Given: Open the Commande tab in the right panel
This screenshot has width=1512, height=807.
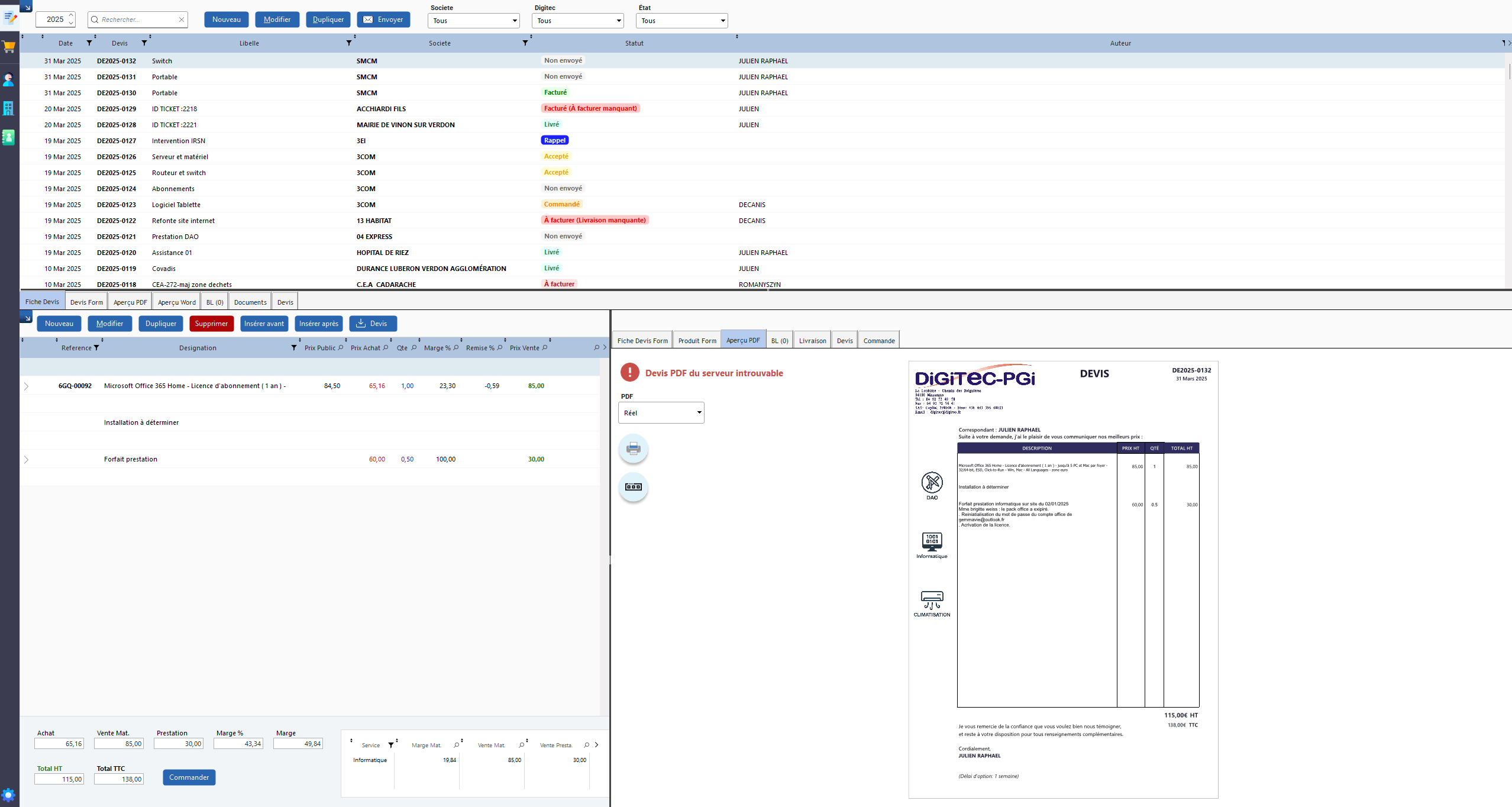Looking at the screenshot, I should 879,340.
